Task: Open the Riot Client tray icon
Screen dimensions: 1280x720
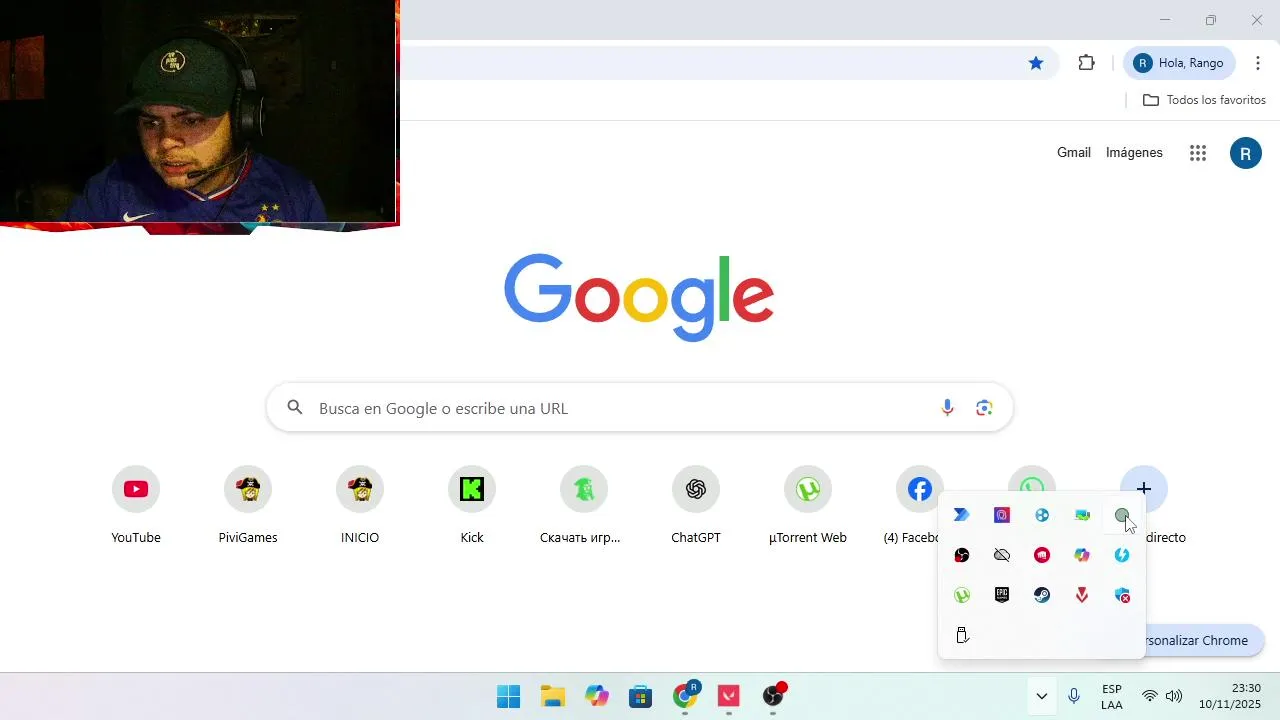Action: 1042,555
